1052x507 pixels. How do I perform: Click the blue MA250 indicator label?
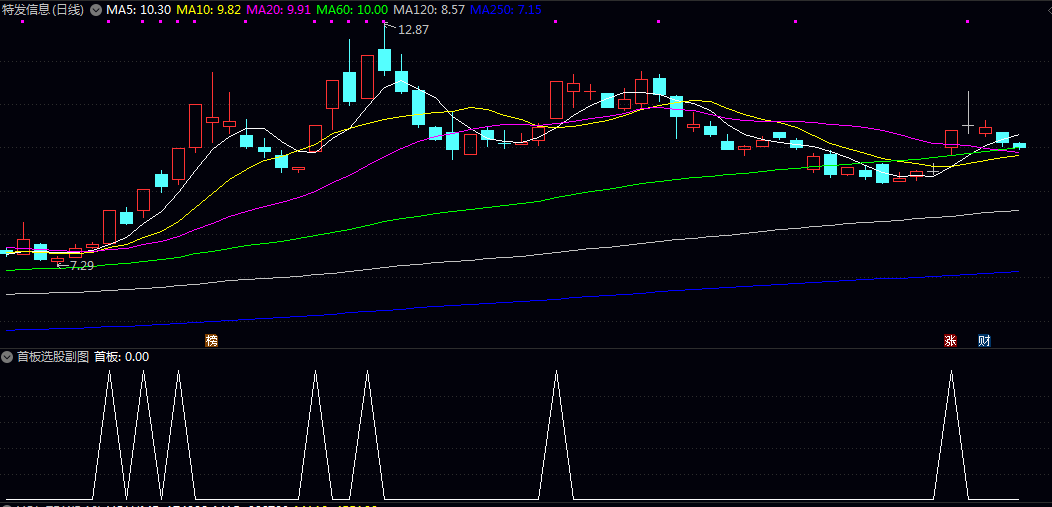click(x=506, y=9)
